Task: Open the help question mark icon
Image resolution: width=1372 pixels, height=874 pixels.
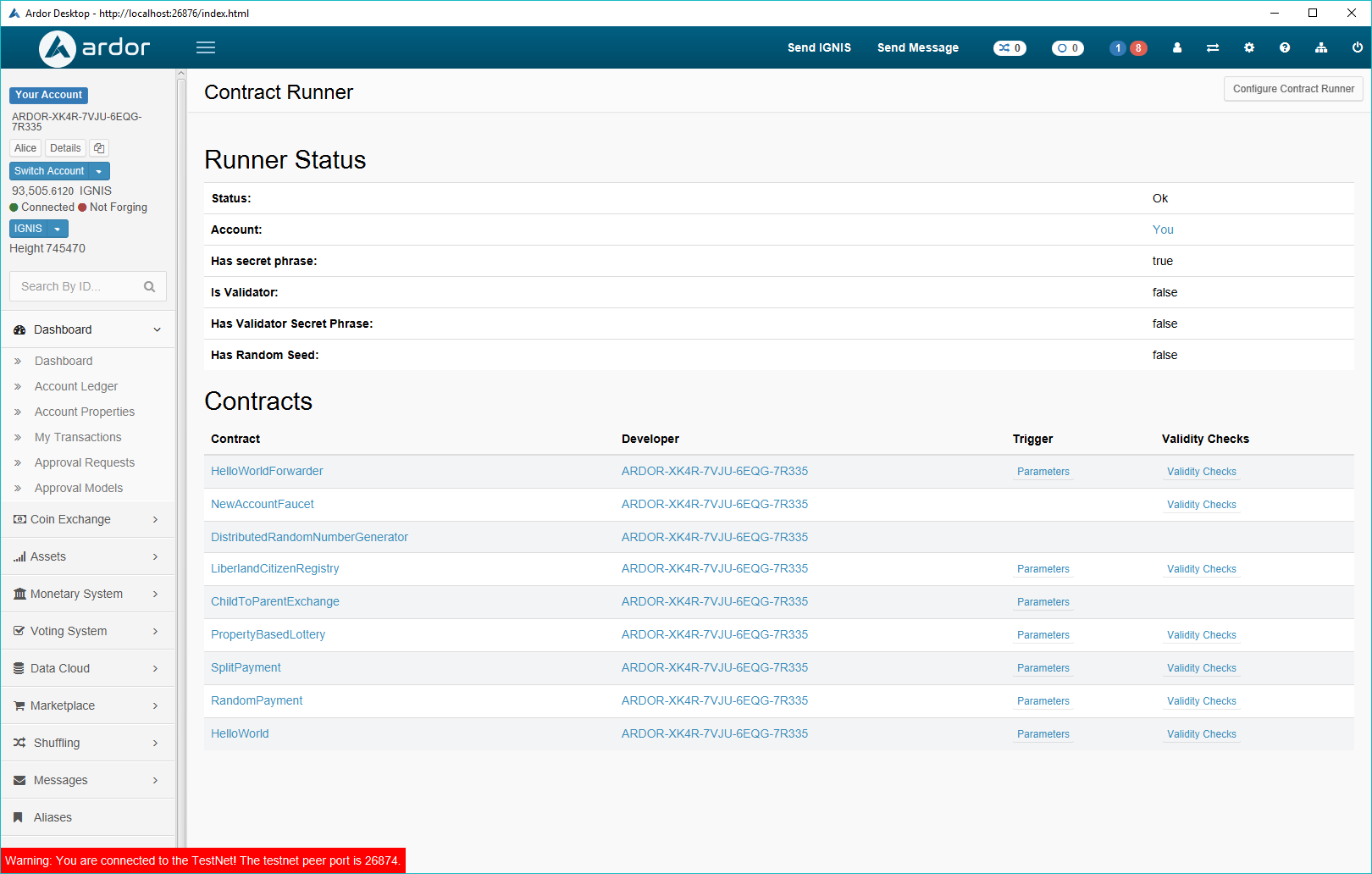Action: click(1285, 48)
